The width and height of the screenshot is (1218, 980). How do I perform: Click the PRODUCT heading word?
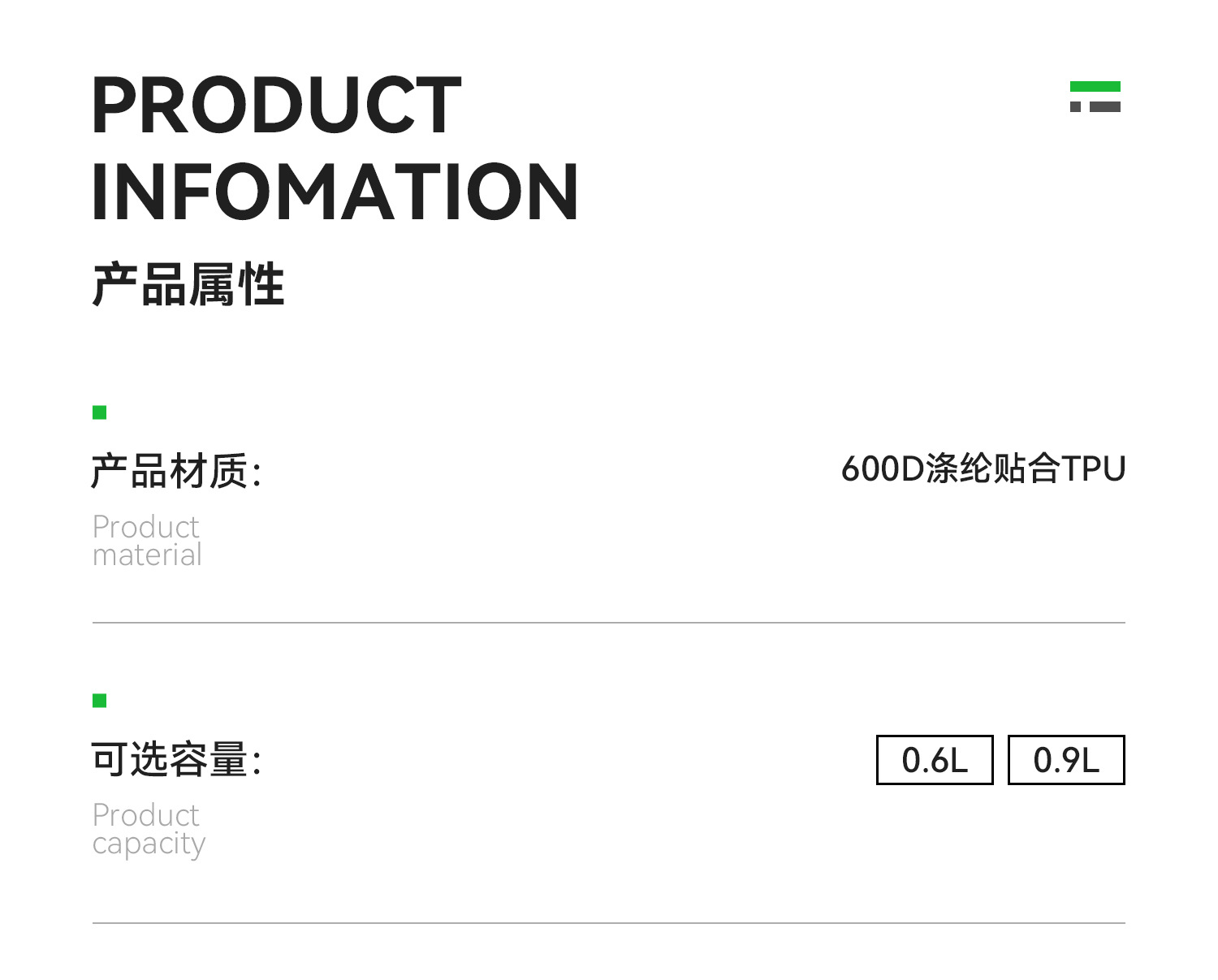(276, 106)
